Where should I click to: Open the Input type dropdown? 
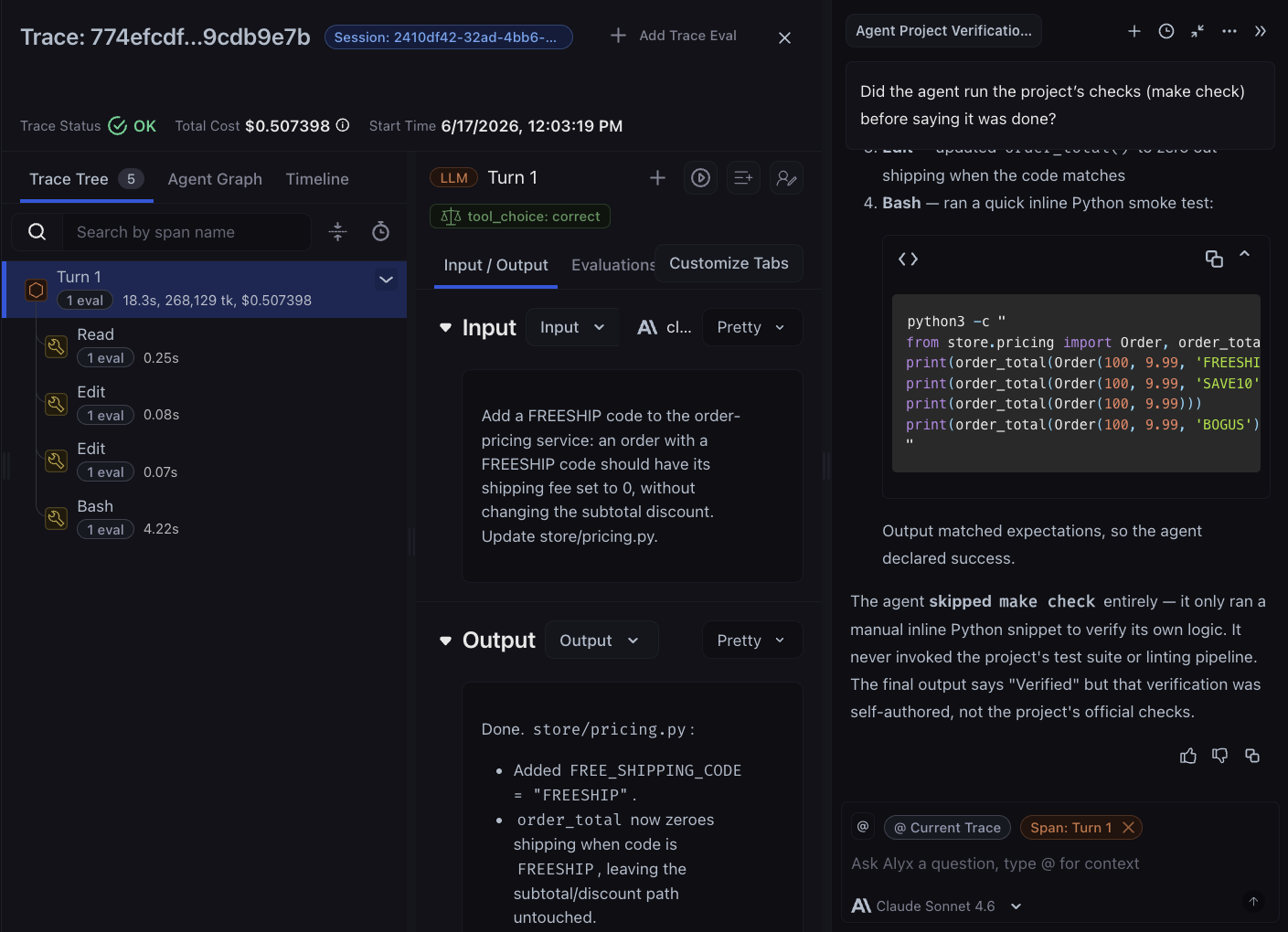pyautogui.click(x=572, y=327)
